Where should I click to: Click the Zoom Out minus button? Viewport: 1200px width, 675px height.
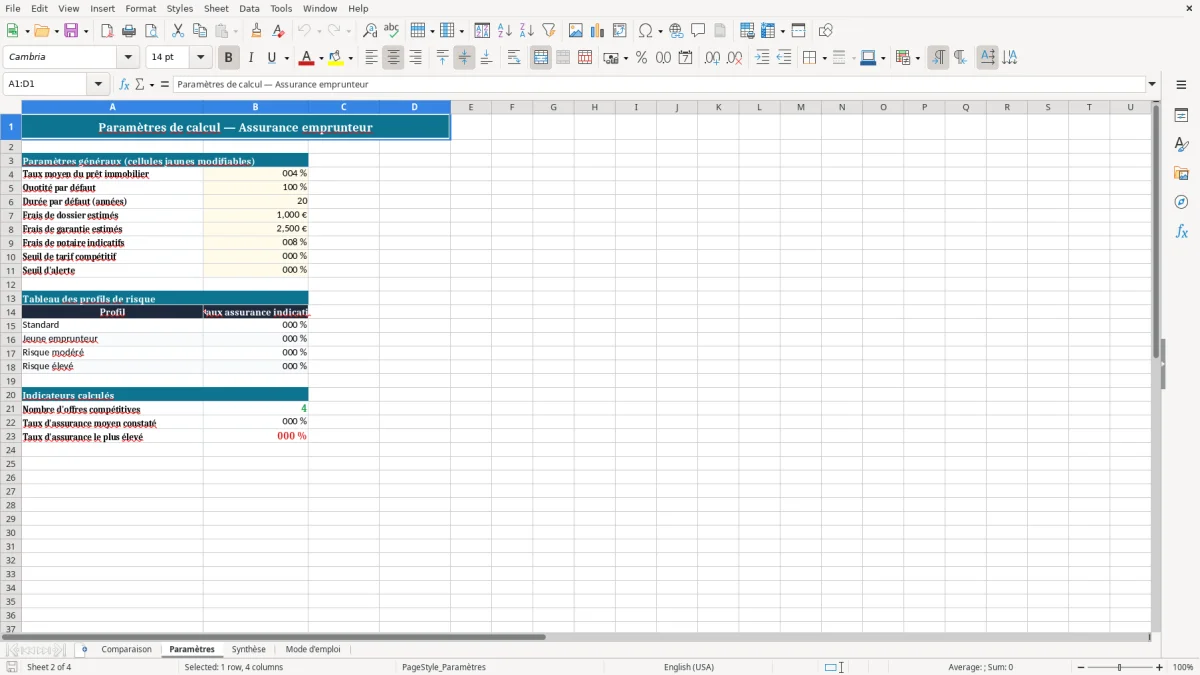tap(1081, 667)
